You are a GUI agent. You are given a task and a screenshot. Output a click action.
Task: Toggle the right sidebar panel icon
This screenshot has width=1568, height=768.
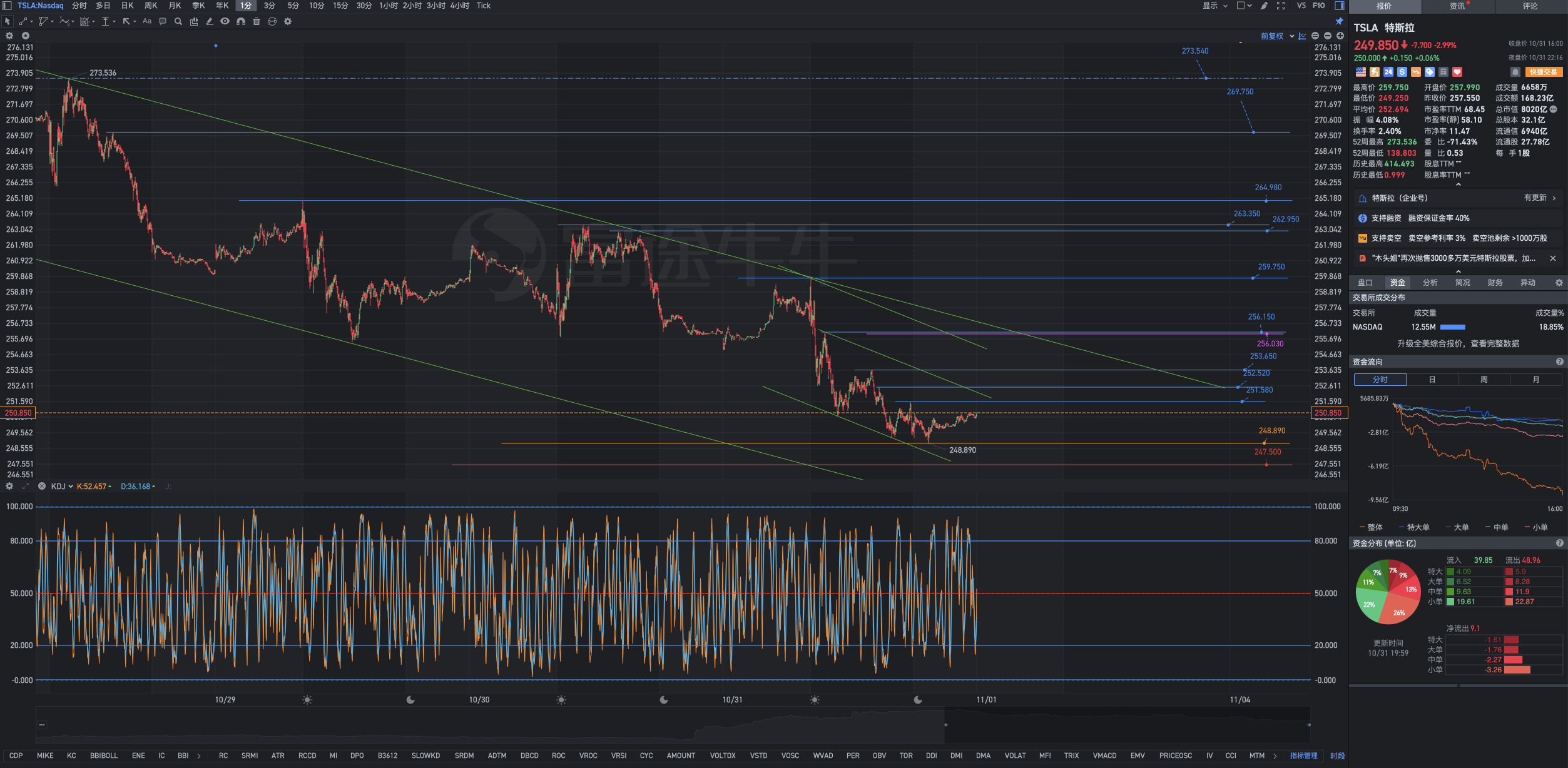(x=1340, y=6)
